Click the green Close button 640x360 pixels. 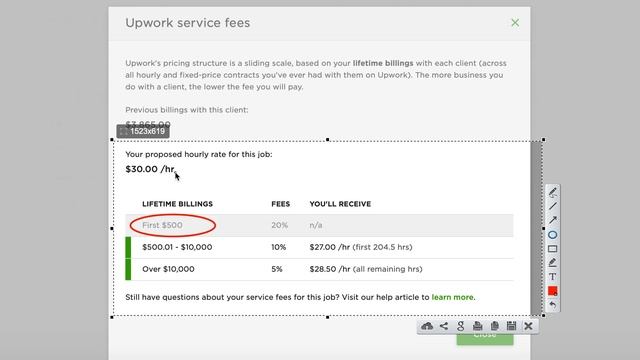485,338
